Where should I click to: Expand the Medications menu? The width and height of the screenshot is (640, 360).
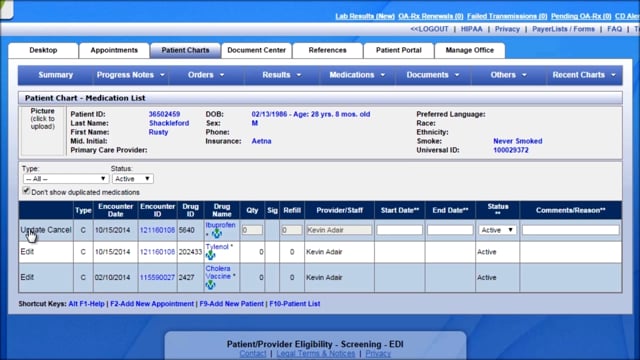[357, 75]
